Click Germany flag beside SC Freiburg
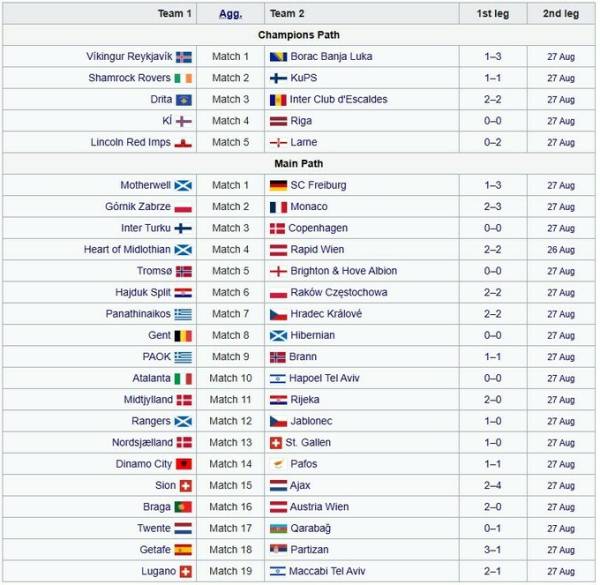This screenshot has width=600, height=585. click(x=278, y=186)
